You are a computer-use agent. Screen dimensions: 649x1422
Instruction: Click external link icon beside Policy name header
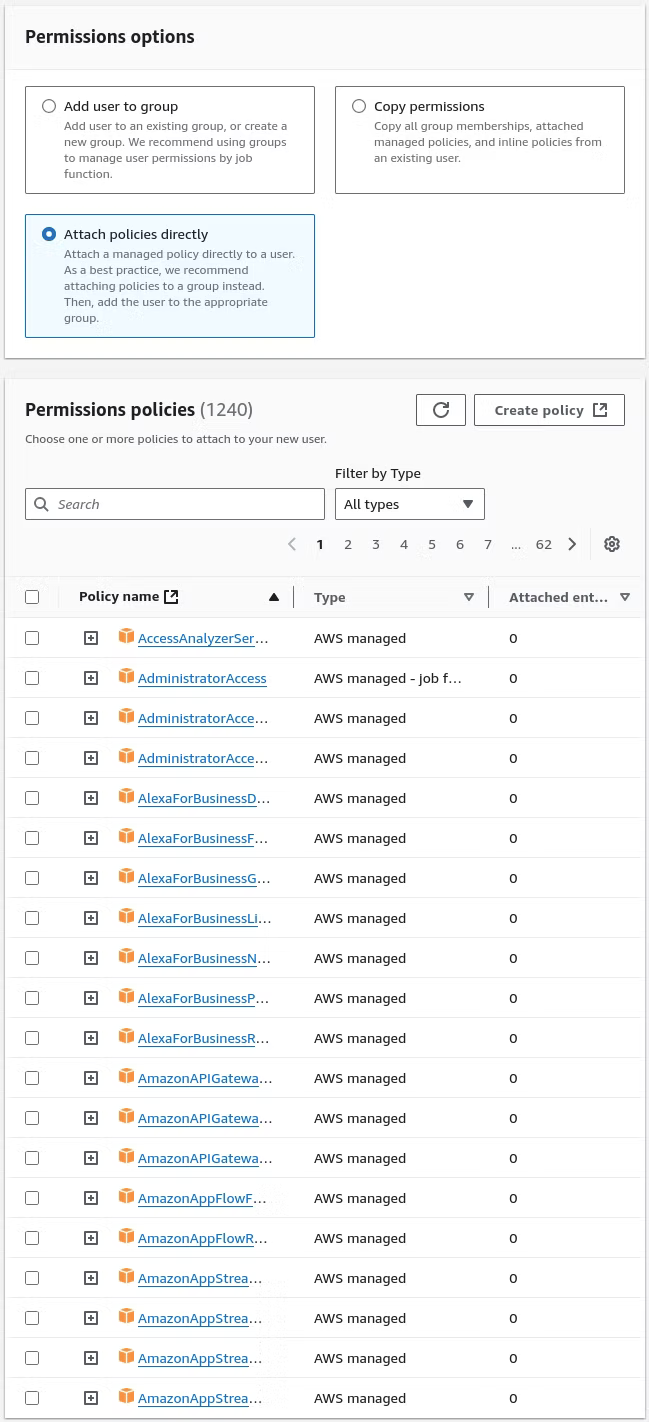171,597
